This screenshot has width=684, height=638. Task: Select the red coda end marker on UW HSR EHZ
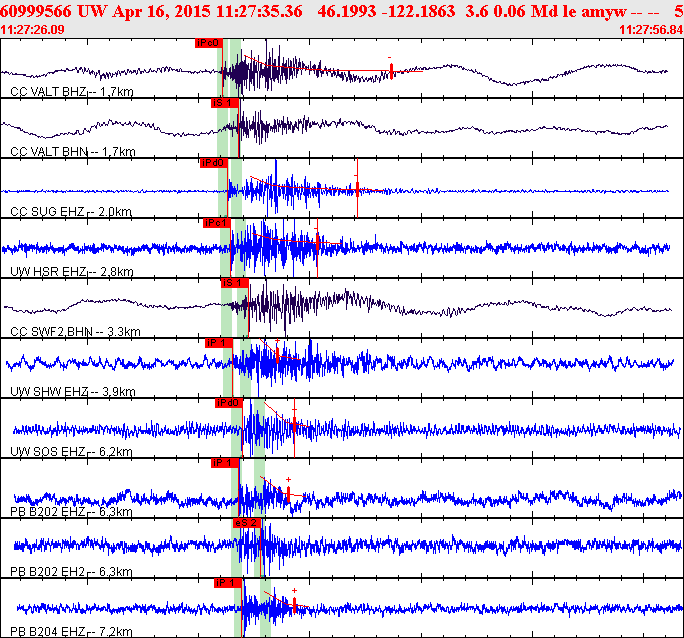click(318, 242)
